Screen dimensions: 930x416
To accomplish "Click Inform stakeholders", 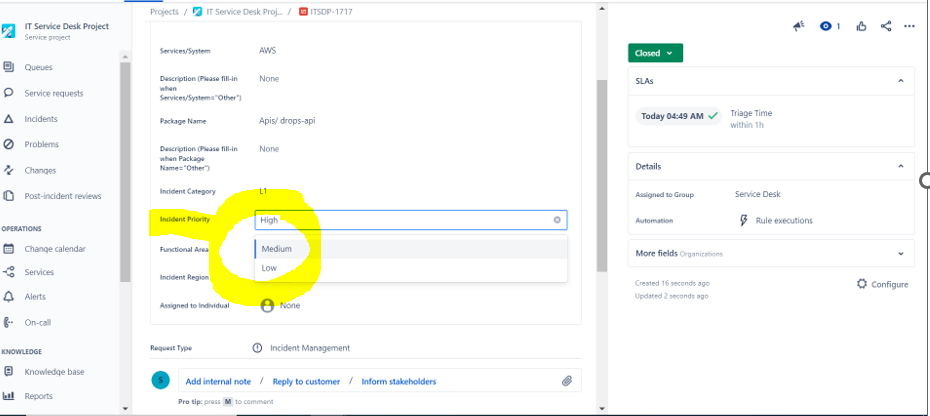I will [399, 382].
